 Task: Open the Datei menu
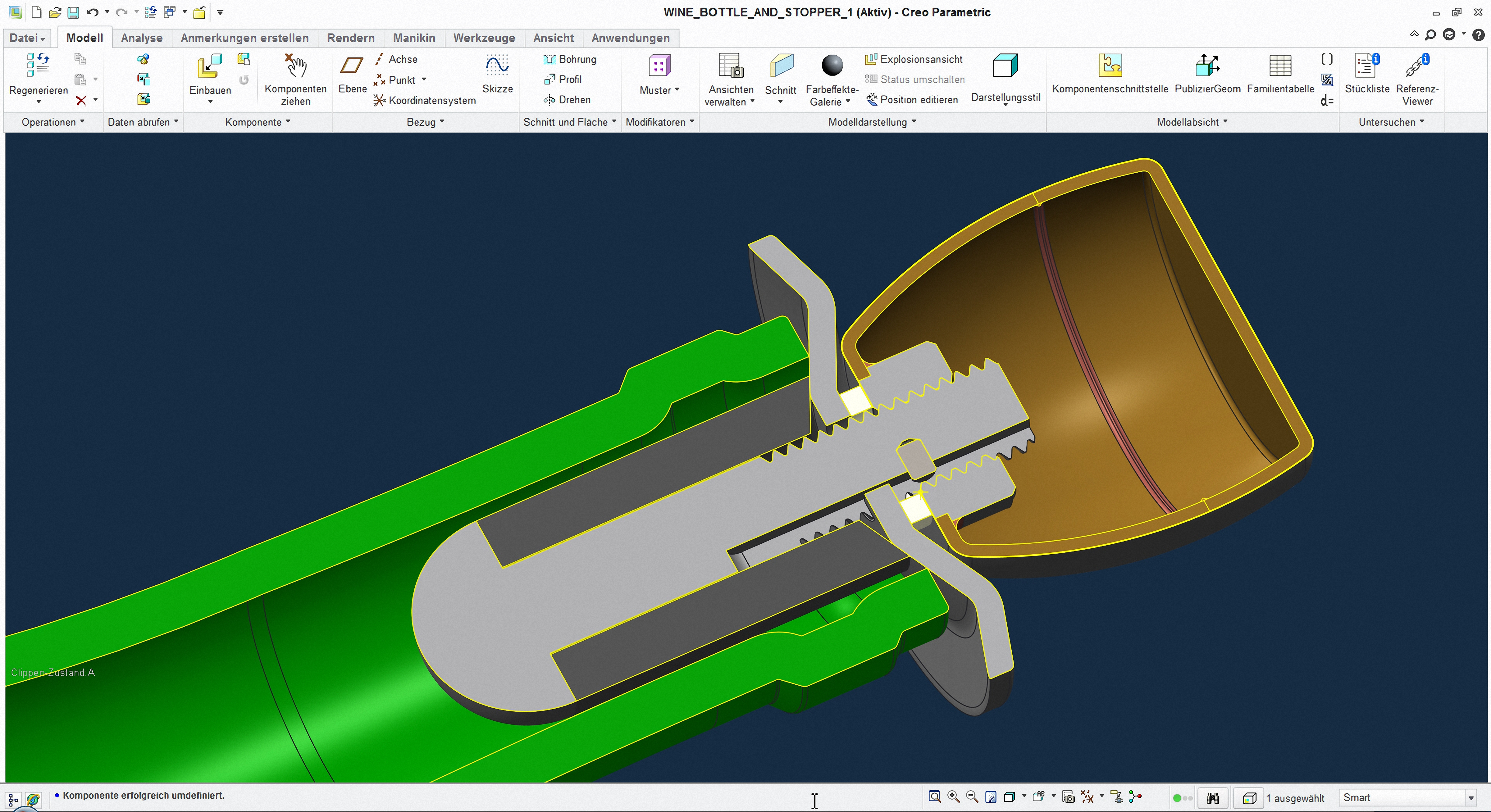[27, 38]
